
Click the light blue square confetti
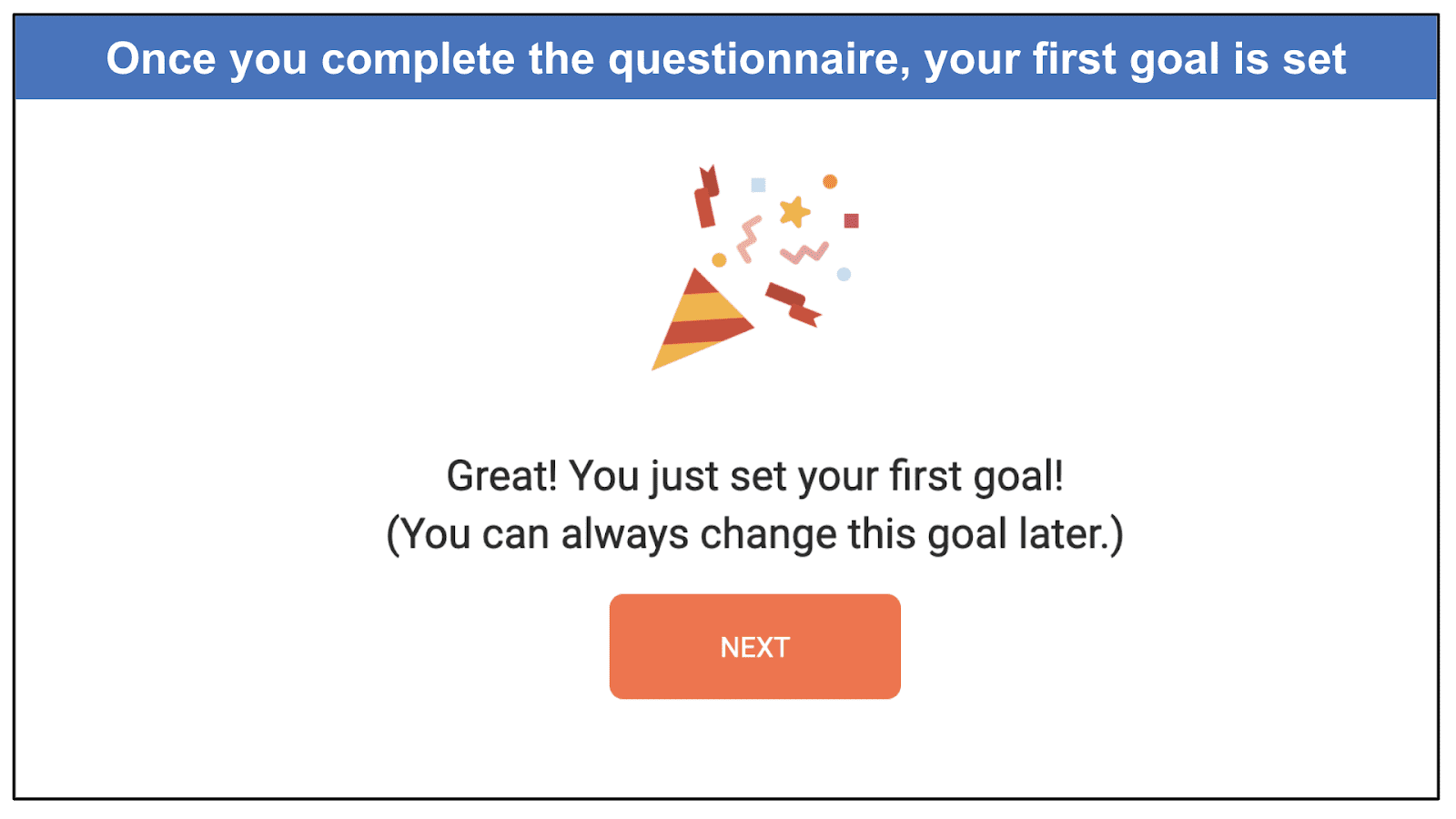click(x=758, y=185)
